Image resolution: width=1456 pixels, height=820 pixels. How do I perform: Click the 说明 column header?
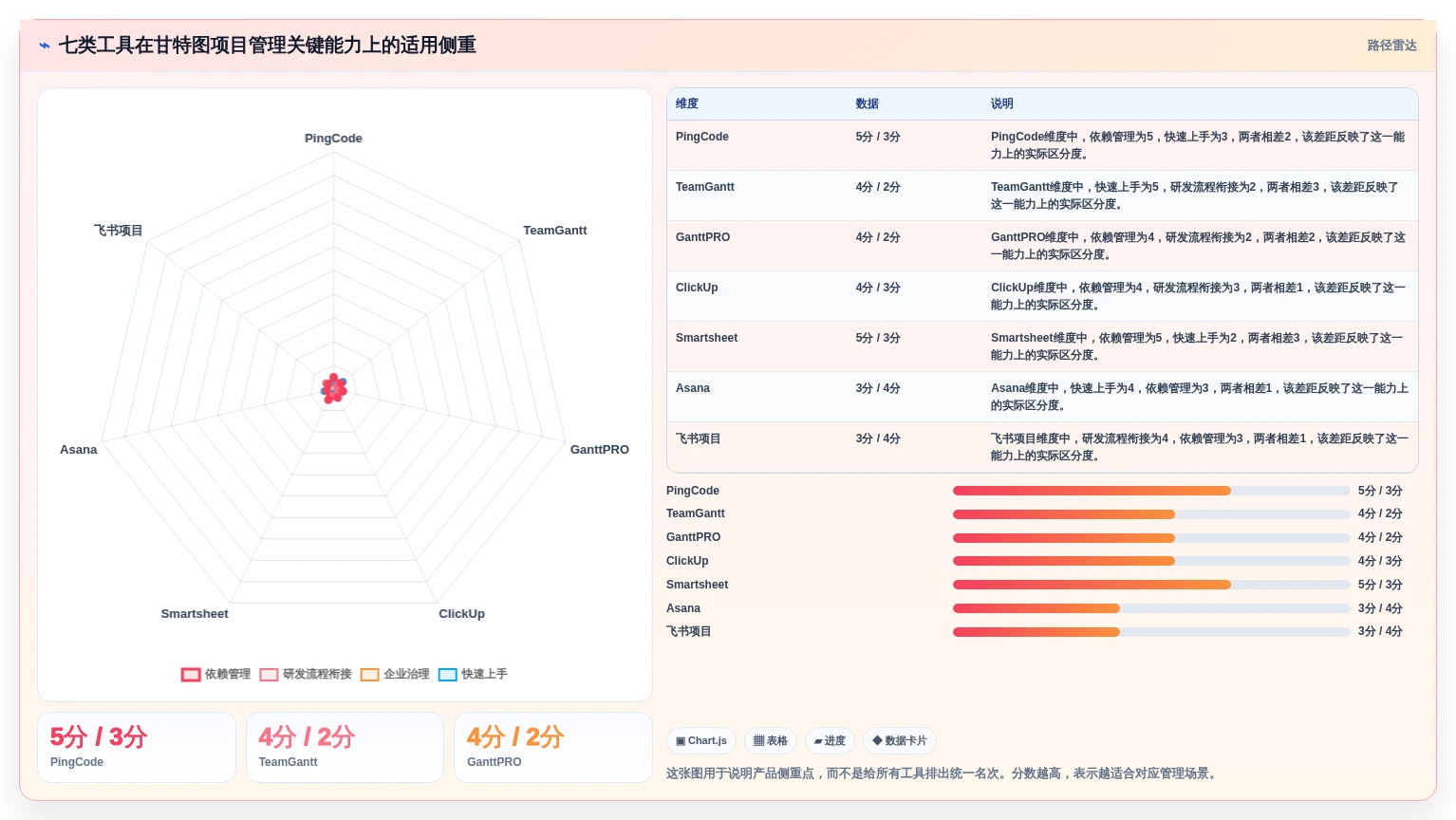click(1002, 103)
